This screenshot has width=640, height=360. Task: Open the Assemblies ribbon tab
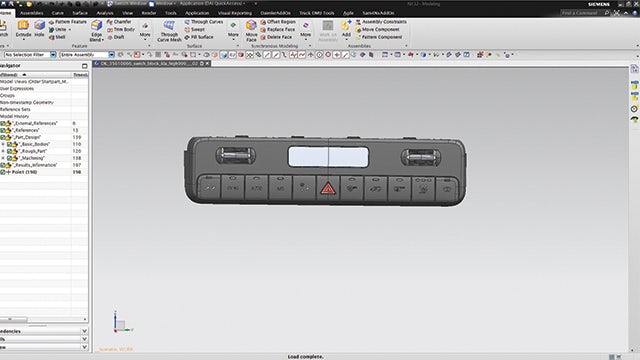(x=31, y=13)
